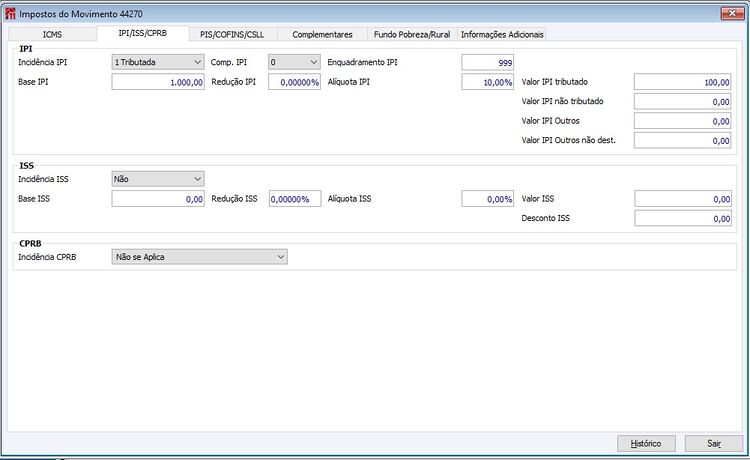This screenshot has height=460, width=750.
Task: Expand the Incidência CPRB dropdown
Action: point(199,257)
